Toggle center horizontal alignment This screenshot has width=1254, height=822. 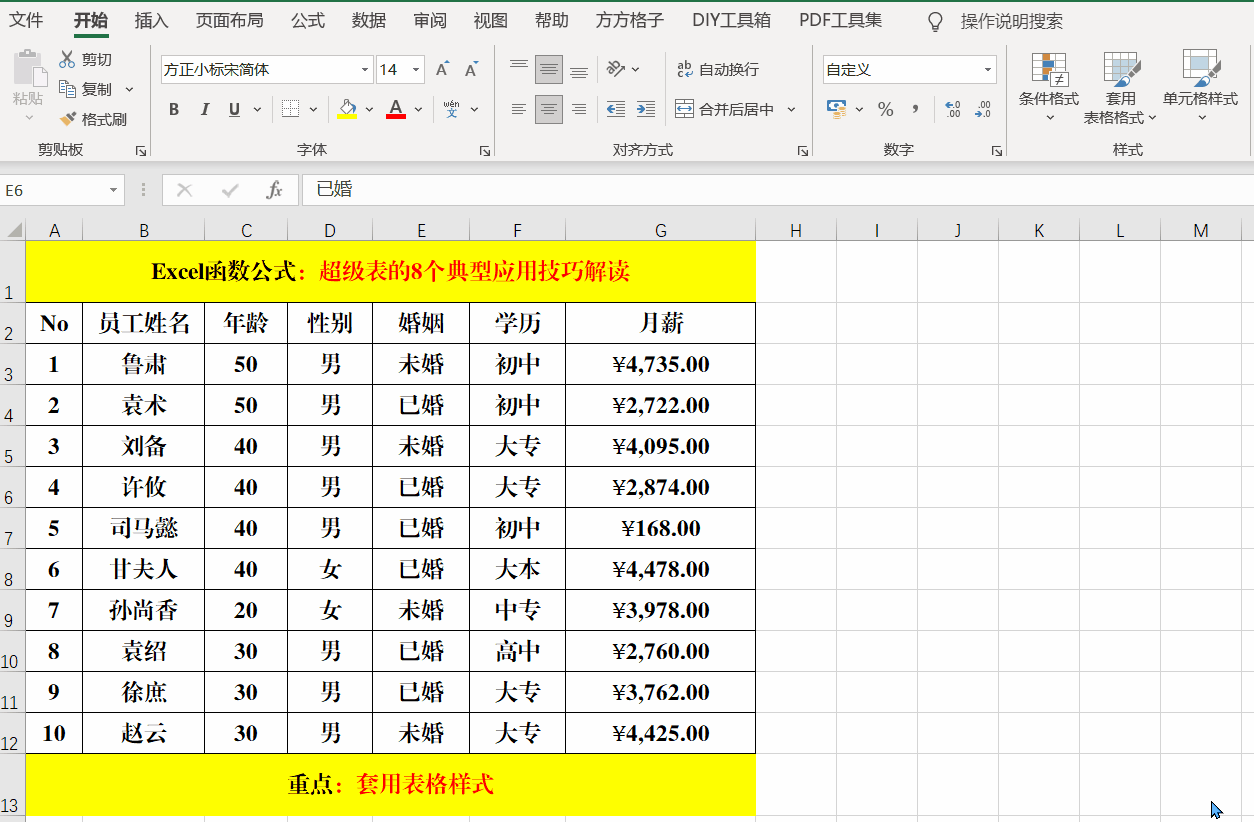click(x=549, y=109)
